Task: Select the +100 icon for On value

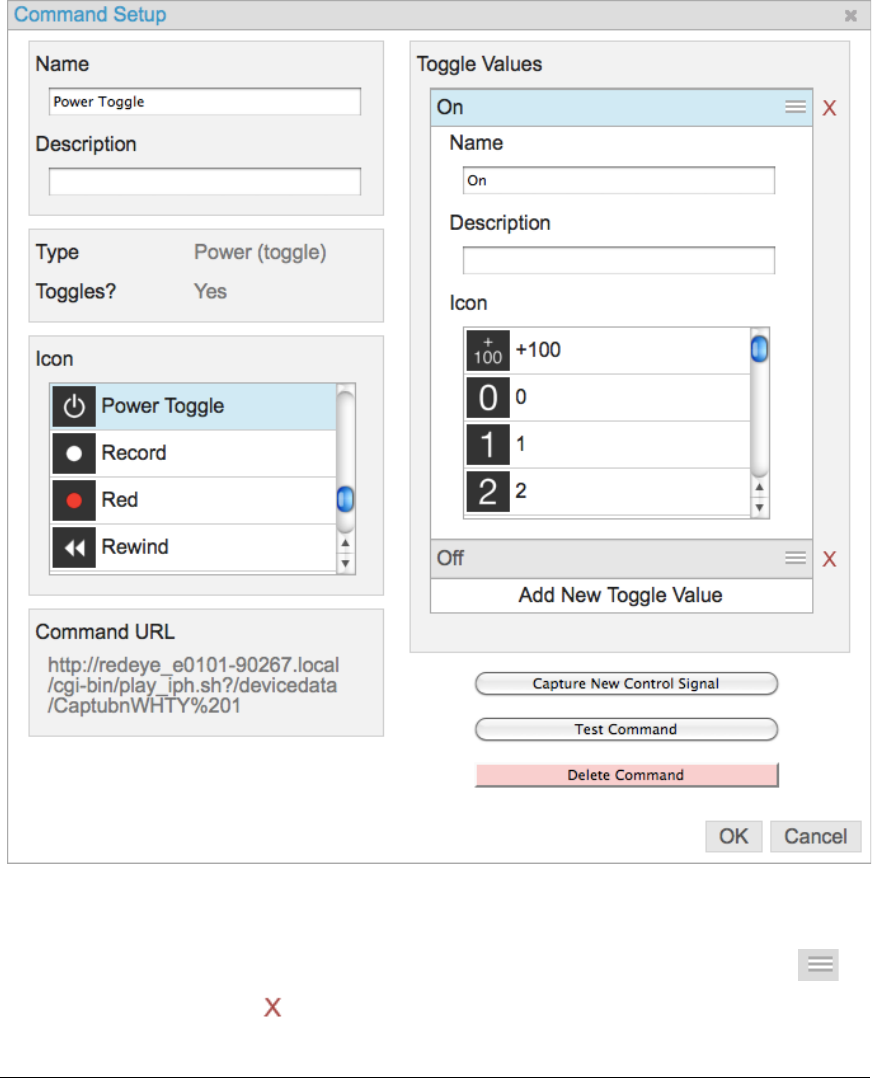Action: [607, 351]
